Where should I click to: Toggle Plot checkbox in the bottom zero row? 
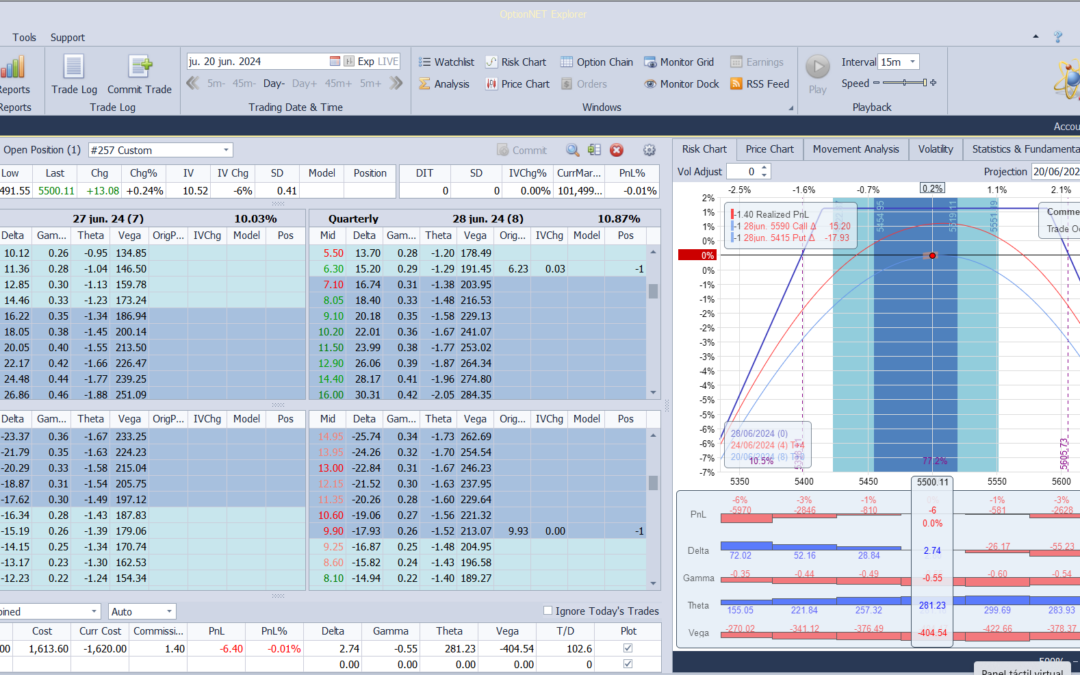pos(627,664)
